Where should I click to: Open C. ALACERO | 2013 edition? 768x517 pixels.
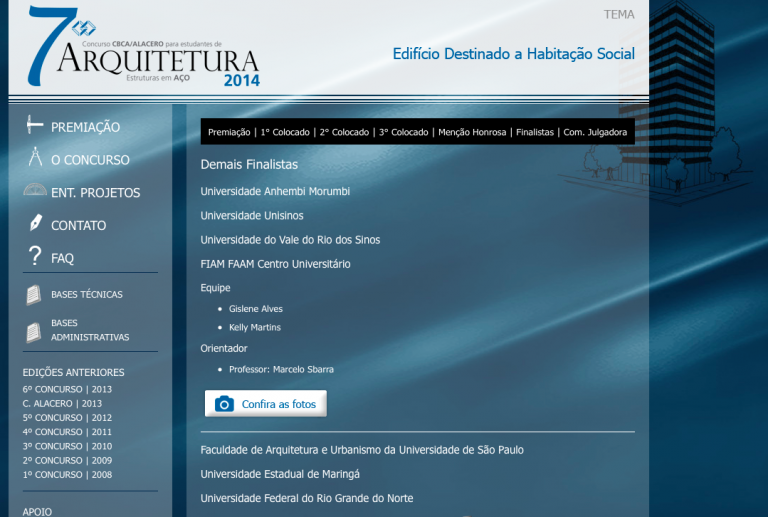[62, 404]
